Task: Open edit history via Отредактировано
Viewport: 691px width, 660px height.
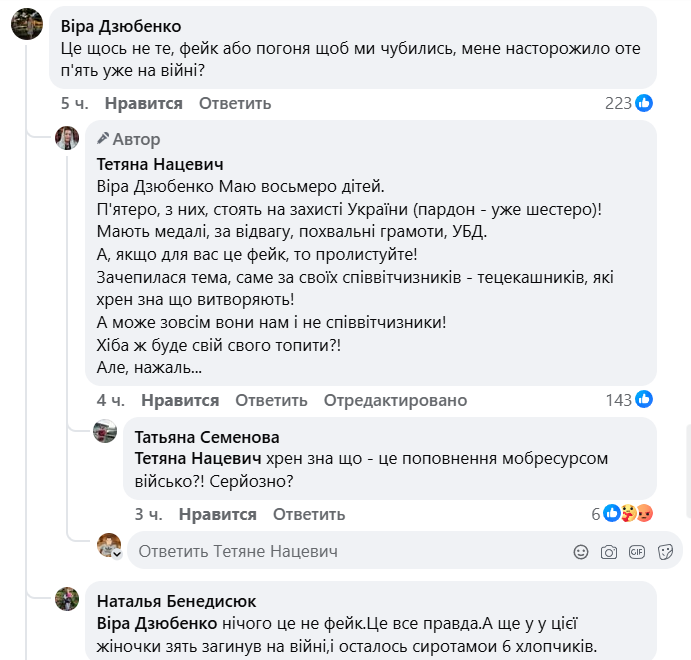Action: tap(395, 400)
